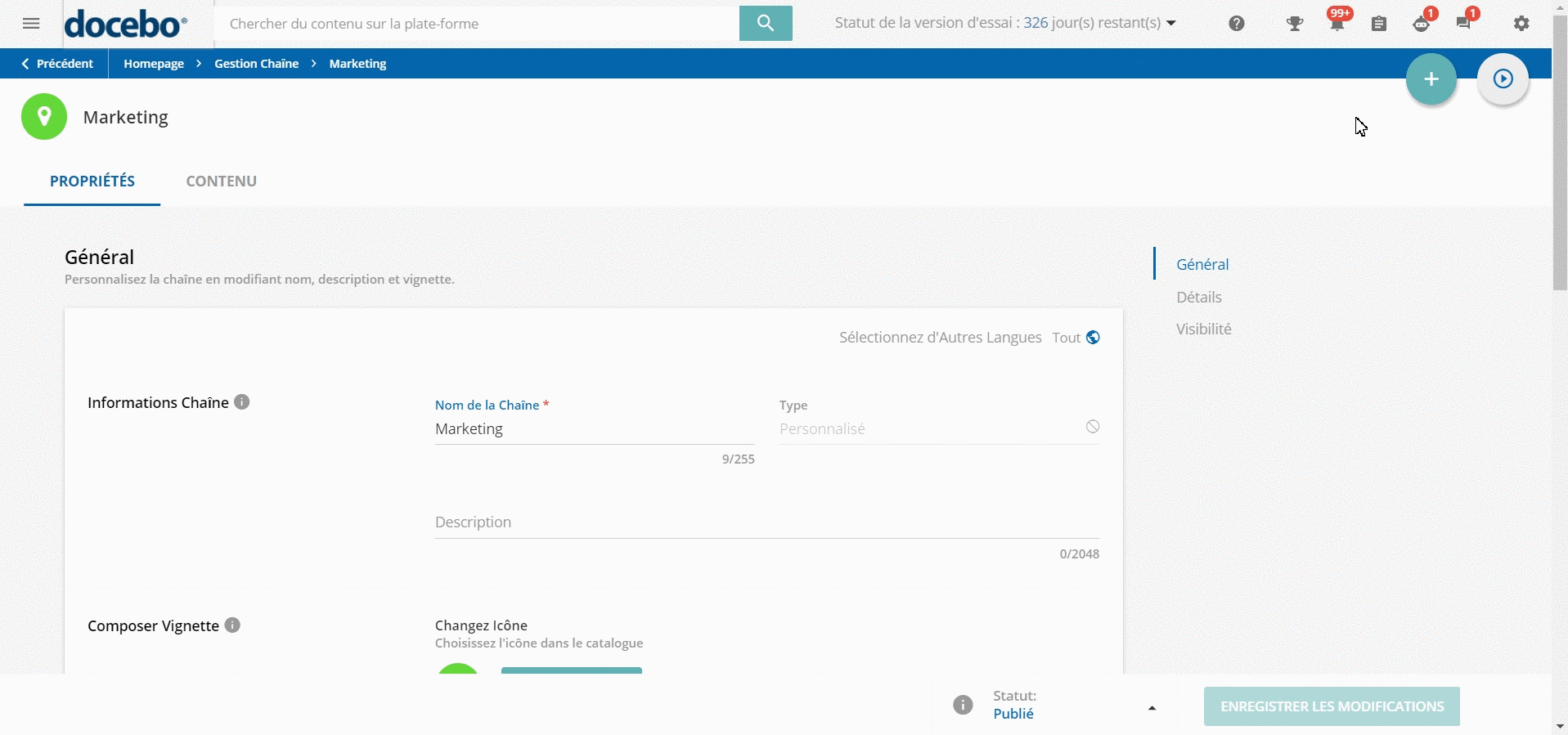The image size is (1568, 735).
Task: Click the circular play button
Action: [1503, 79]
